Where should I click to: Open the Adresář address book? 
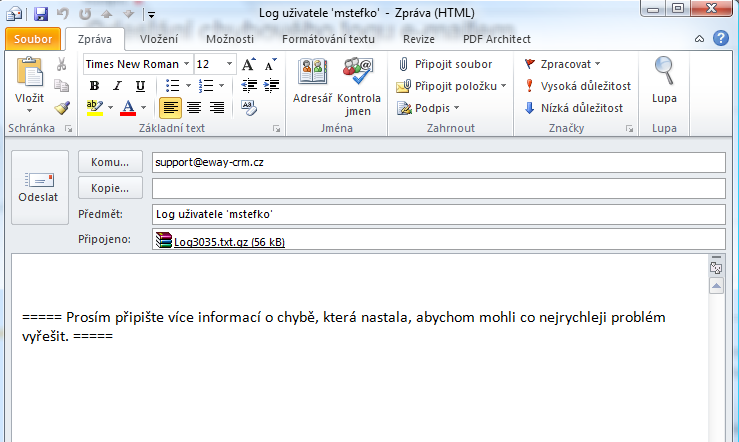coord(312,81)
